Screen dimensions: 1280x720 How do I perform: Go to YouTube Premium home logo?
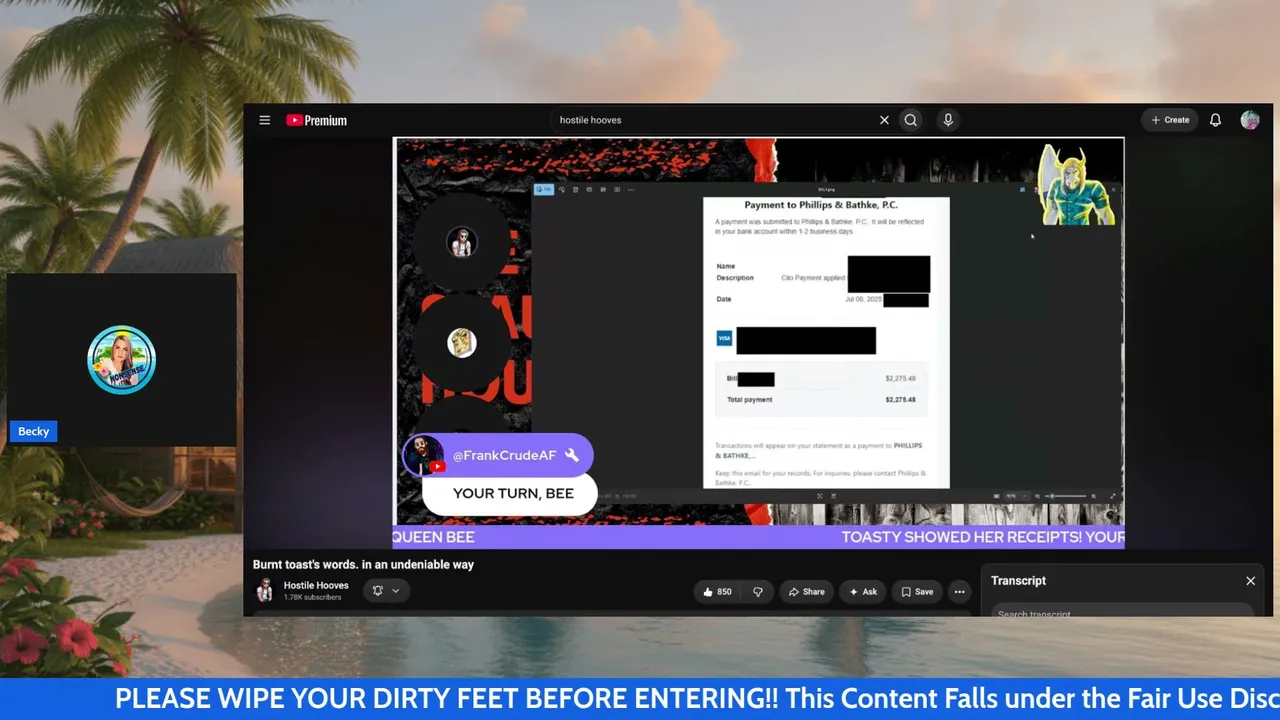(x=316, y=120)
